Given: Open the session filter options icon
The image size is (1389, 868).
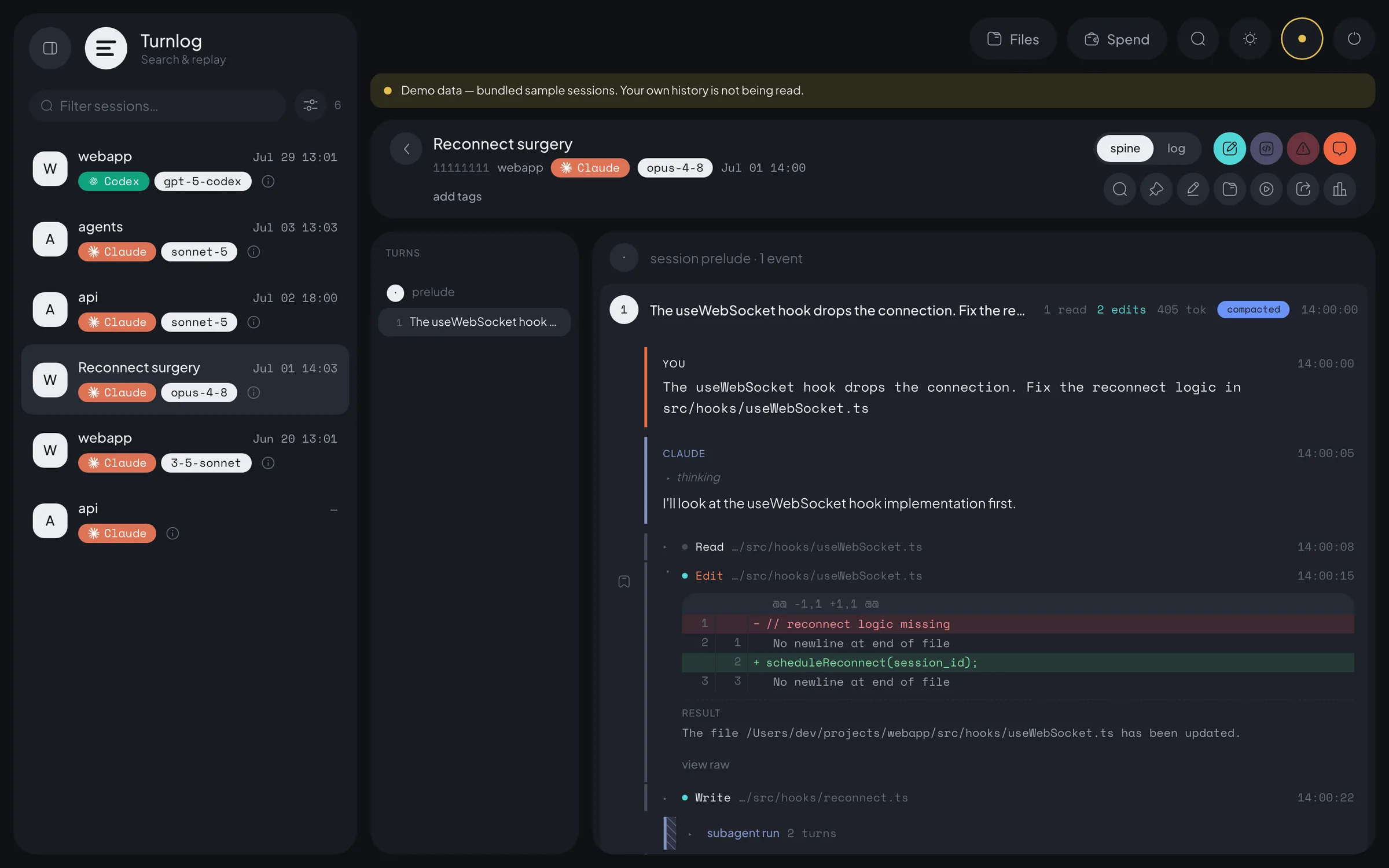Looking at the screenshot, I should click(x=310, y=105).
